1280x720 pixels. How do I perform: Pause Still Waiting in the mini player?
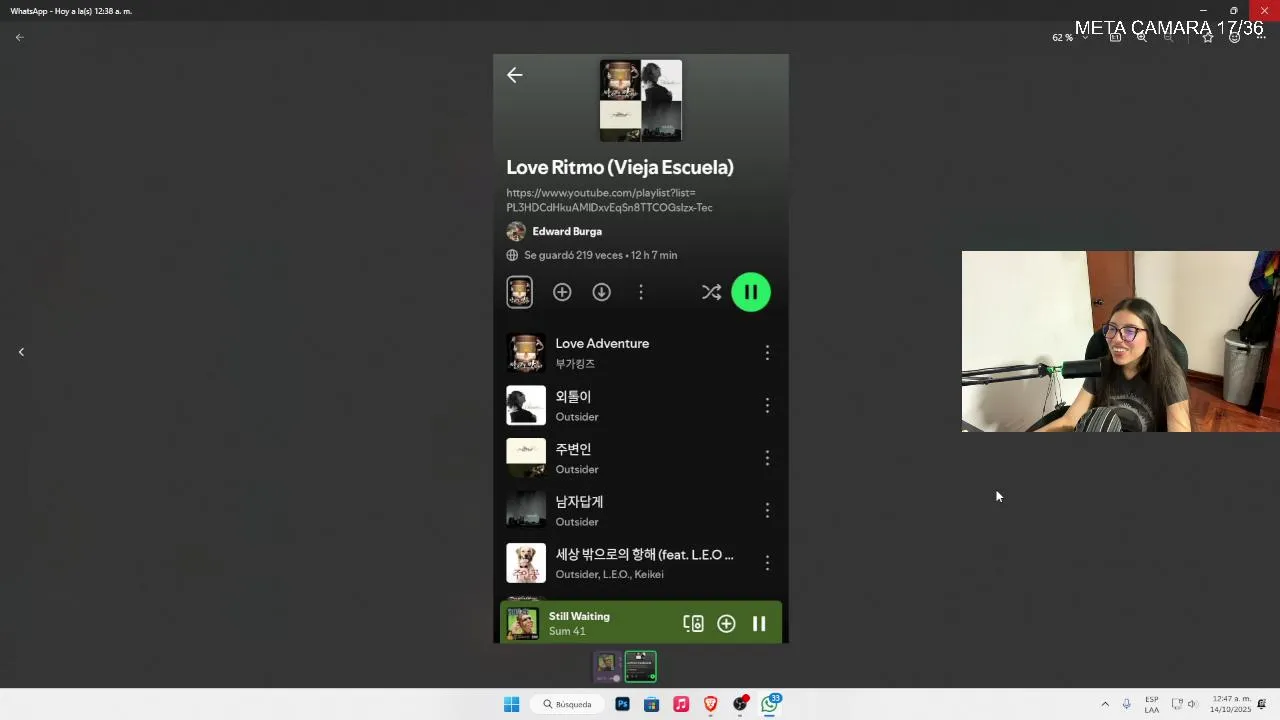759,623
